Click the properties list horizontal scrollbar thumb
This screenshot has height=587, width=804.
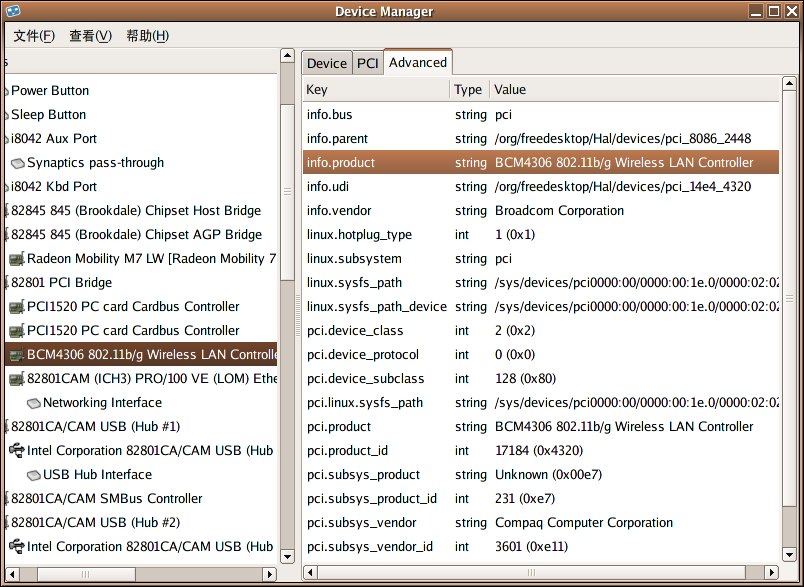531,572
